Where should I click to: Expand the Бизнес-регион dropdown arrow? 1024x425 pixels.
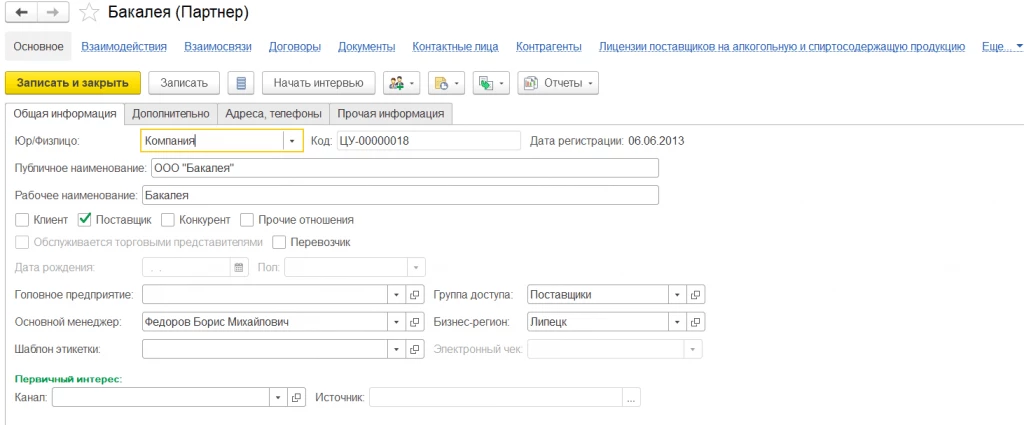pos(678,322)
